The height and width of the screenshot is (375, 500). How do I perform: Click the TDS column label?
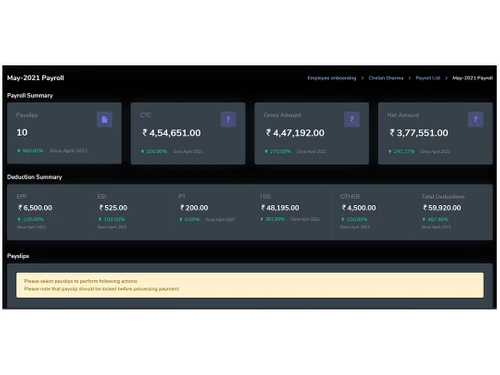pos(265,197)
